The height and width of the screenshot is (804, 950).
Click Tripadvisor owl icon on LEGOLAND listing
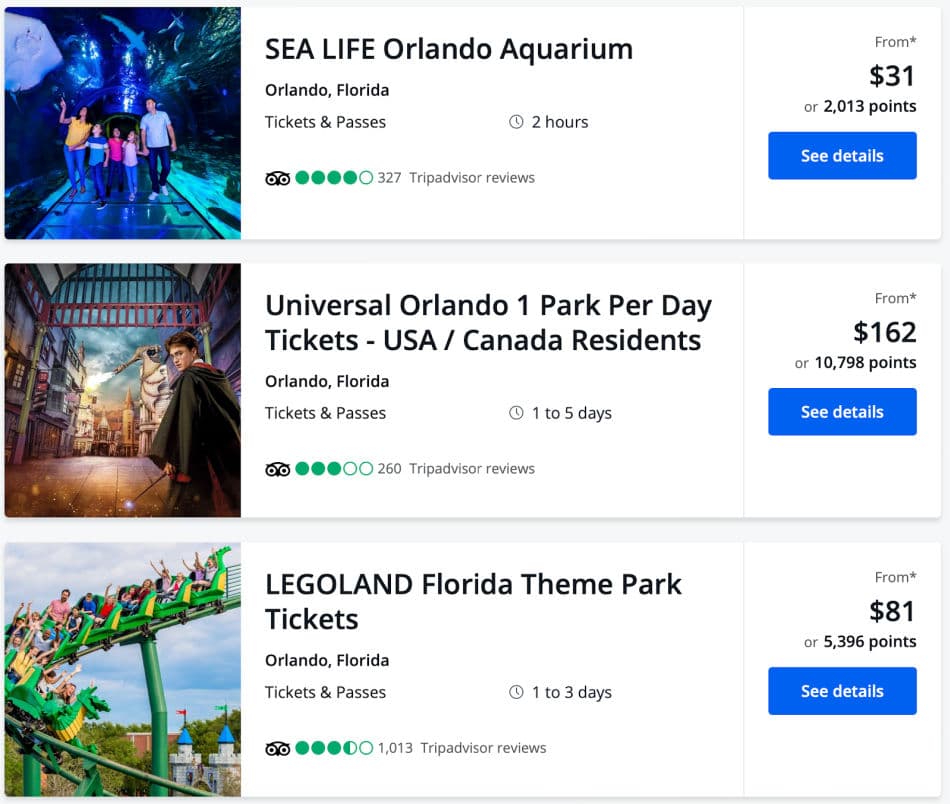tap(277, 748)
